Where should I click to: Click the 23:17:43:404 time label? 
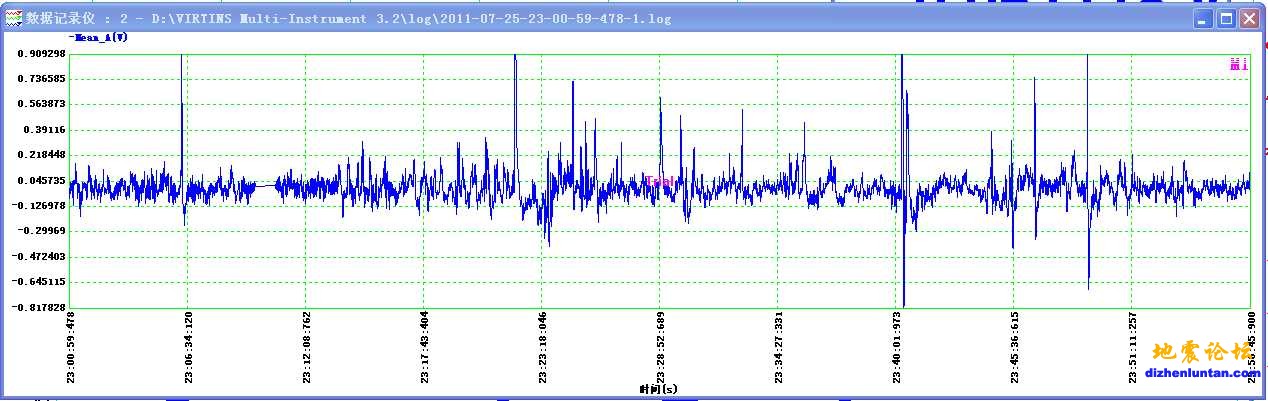pyautogui.click(x=424, y=347)
